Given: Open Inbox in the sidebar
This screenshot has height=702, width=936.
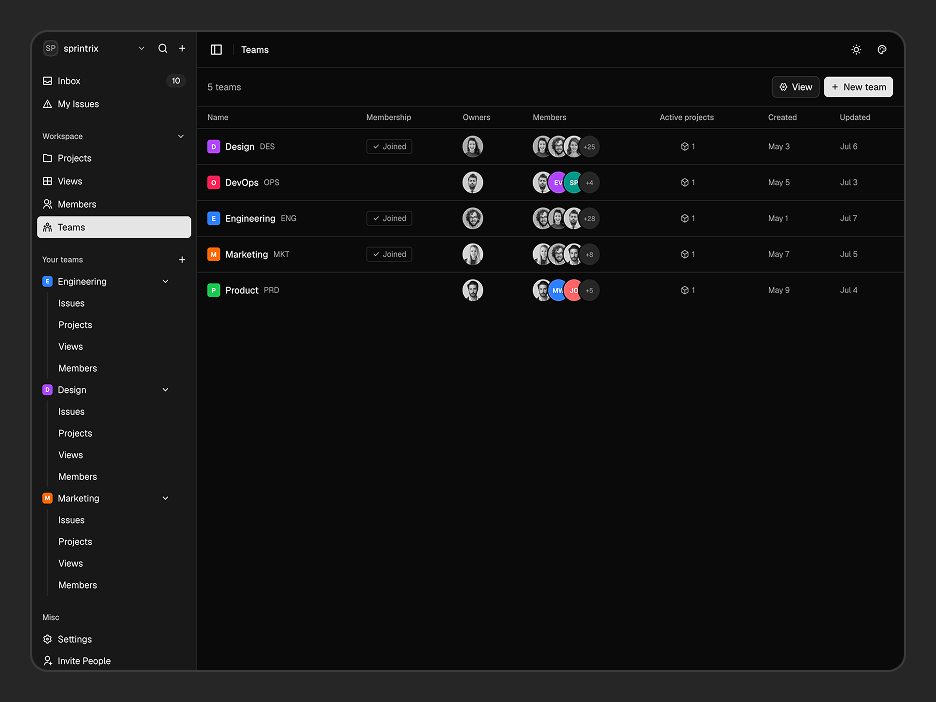Looking at the screenshot, I should tap(114, 81).
